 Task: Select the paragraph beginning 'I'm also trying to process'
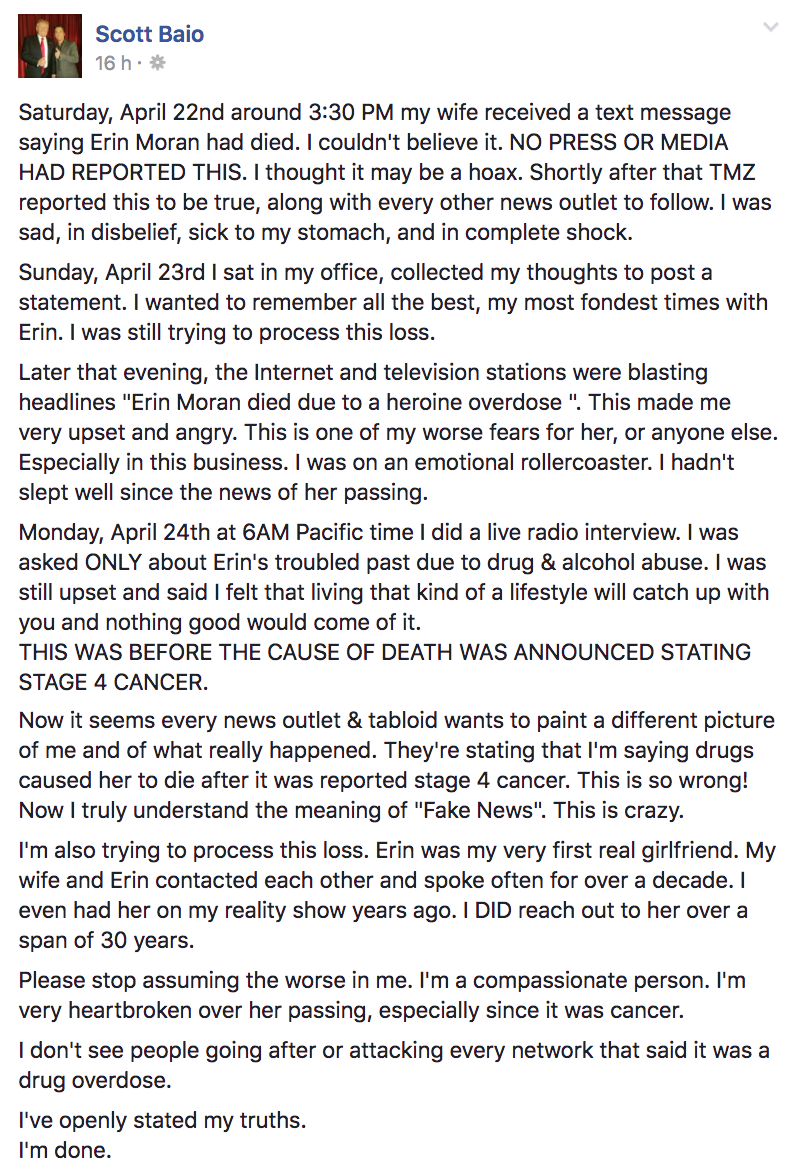[x=397, y=895]
